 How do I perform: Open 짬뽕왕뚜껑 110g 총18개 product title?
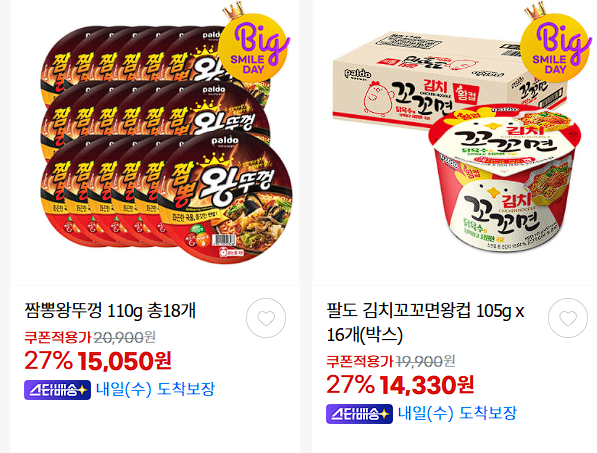tap(110, 311)
